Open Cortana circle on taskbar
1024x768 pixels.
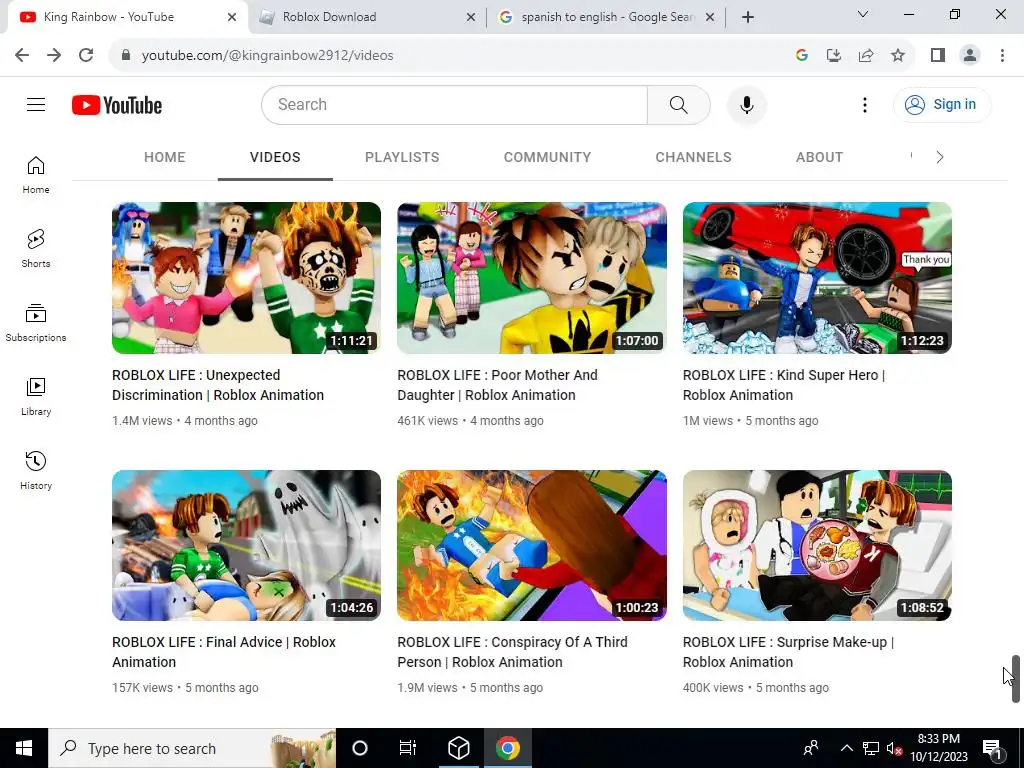click(360, 748)
